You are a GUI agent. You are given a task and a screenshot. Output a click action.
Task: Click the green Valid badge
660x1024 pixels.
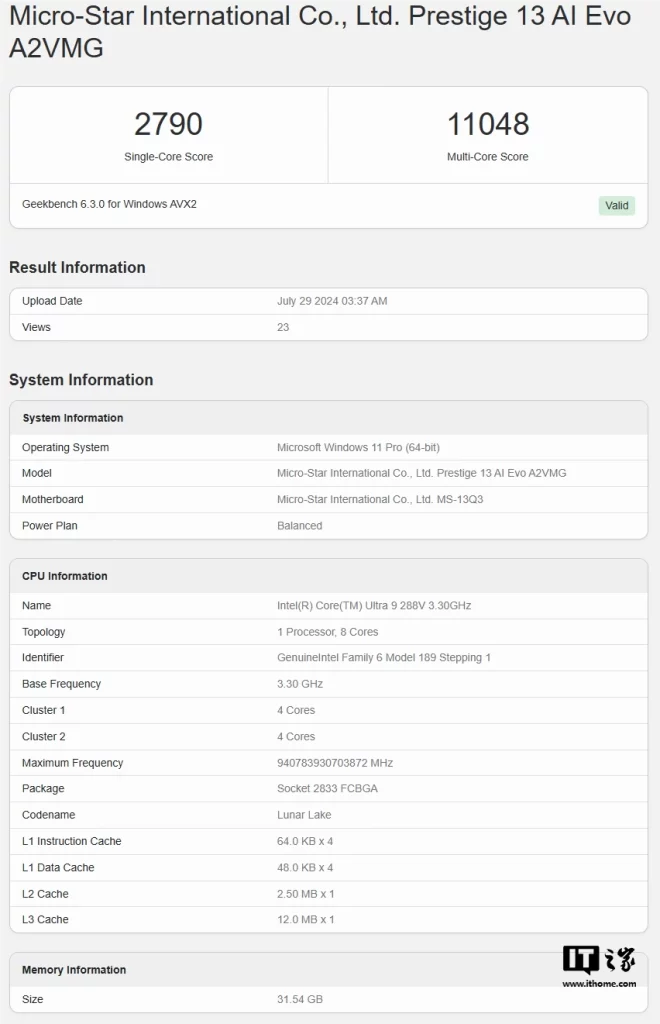pos(617,205)
